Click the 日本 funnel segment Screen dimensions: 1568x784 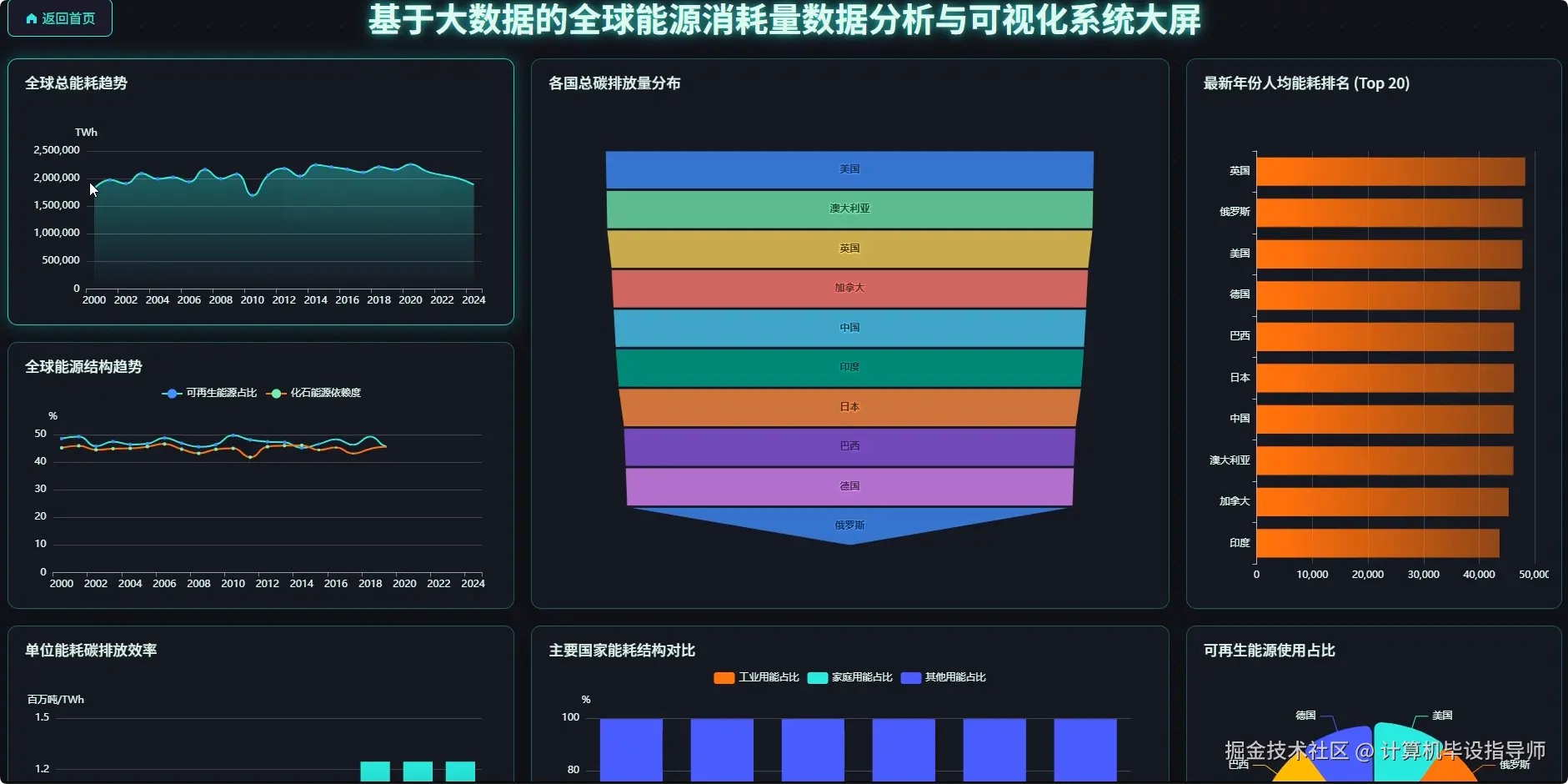[849, 406]
